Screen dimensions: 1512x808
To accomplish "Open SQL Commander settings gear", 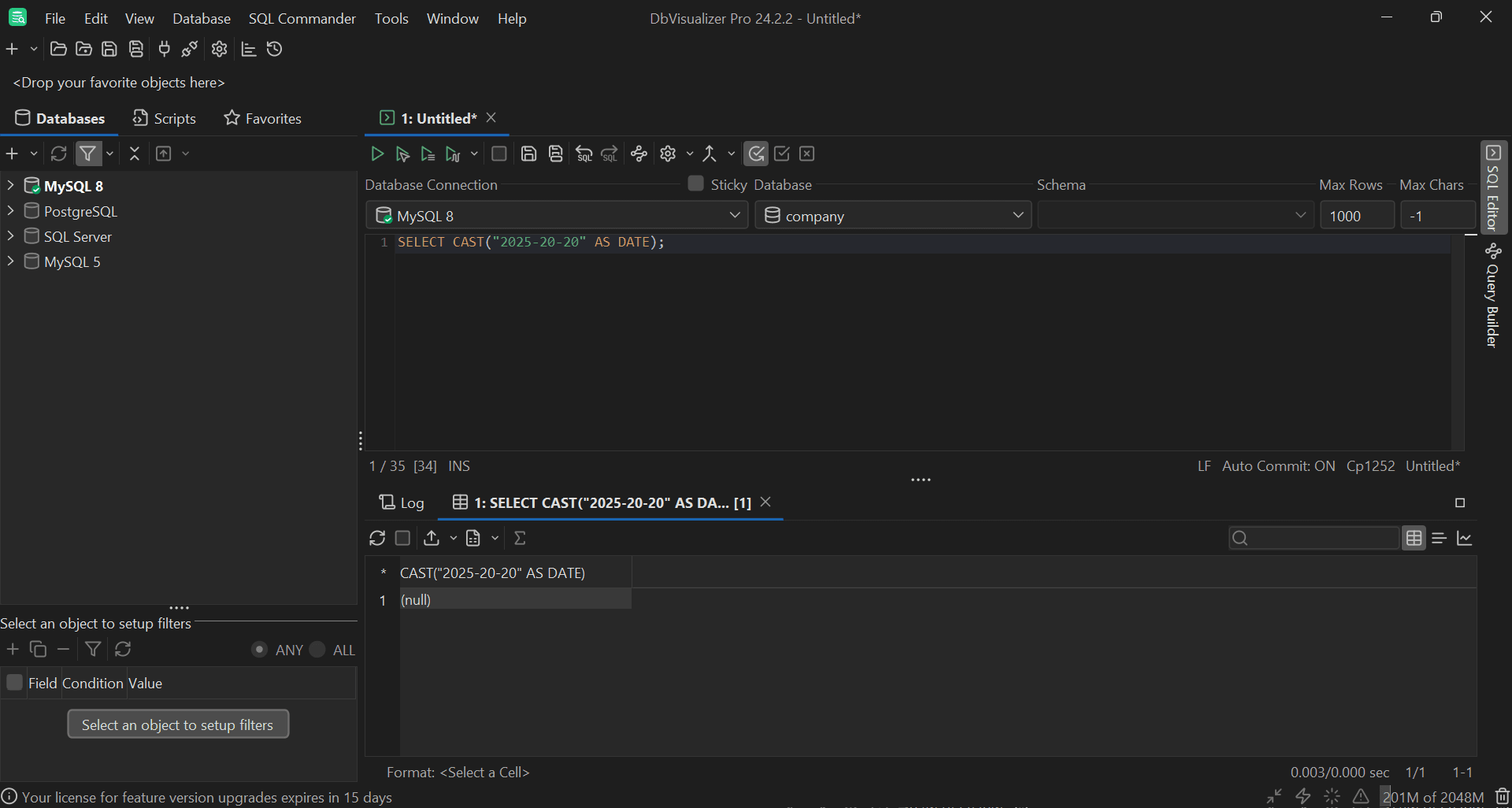I will (x=669, y=154).
